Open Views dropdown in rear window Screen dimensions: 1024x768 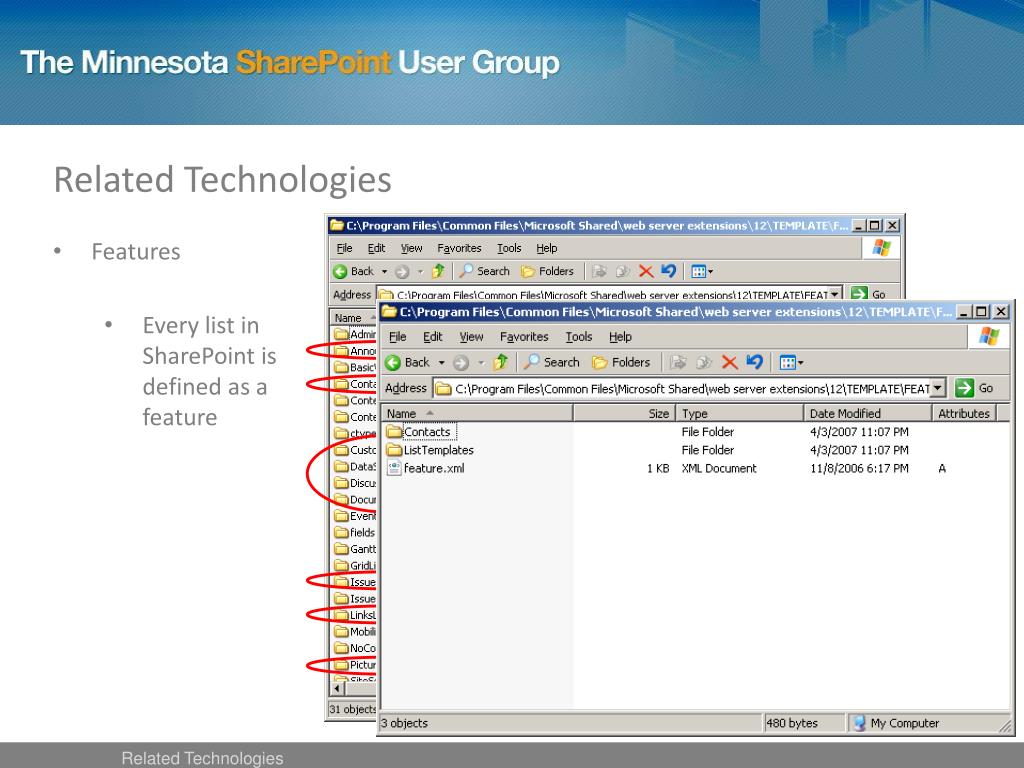[x=702, y=271]
